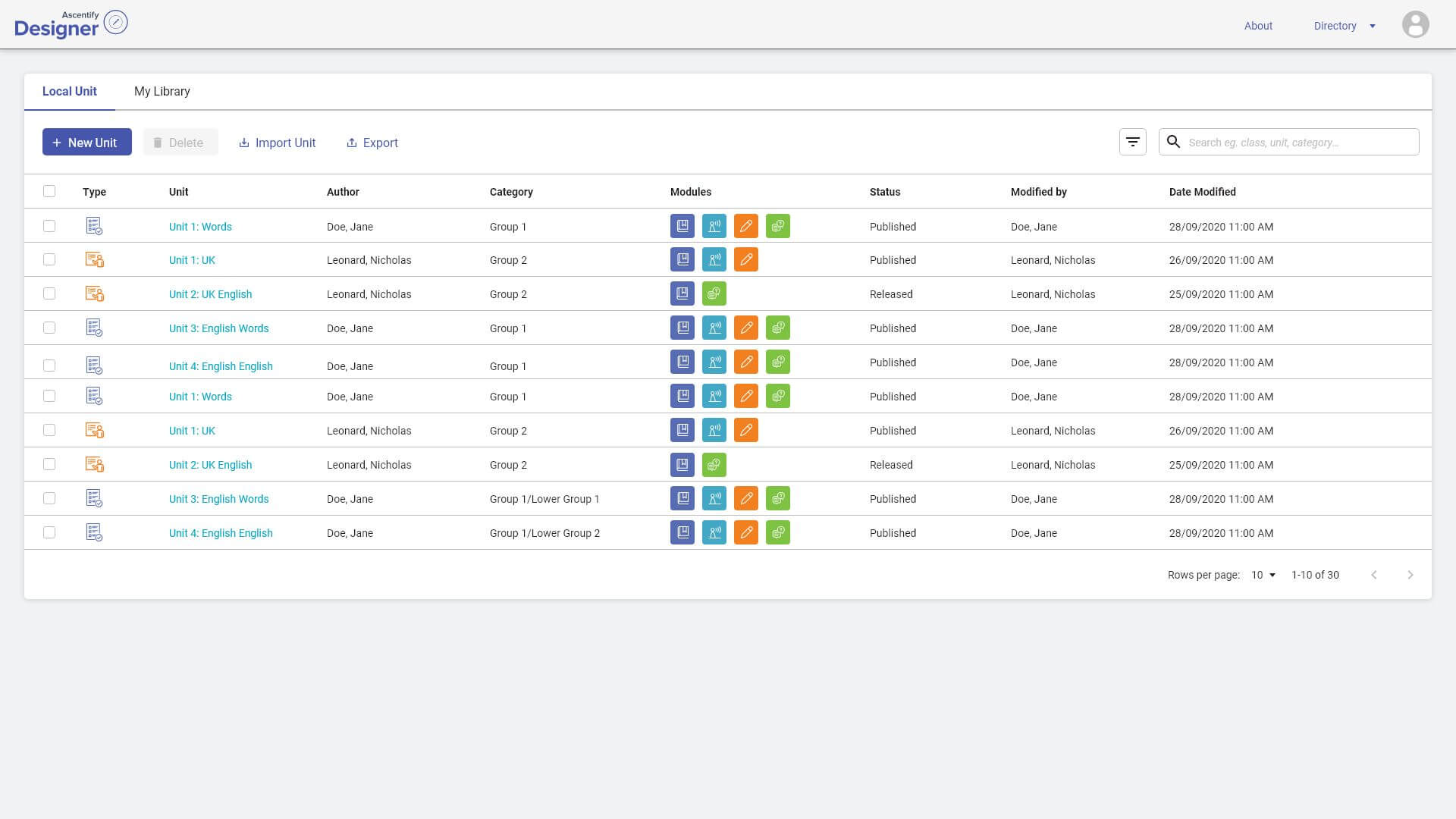Open green chat module for Unit 3 in plain Group 1
This screenshot has width=1456, height=819.
[x=778, y=328]
